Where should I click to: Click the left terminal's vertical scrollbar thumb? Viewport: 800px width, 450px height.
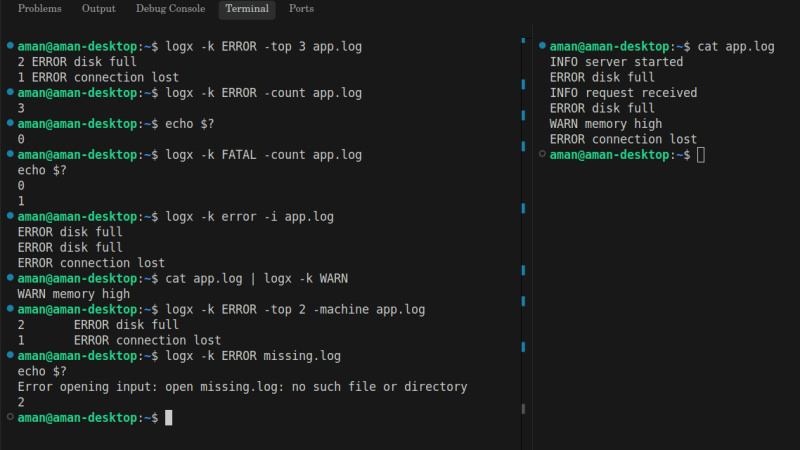coord(523,409)
